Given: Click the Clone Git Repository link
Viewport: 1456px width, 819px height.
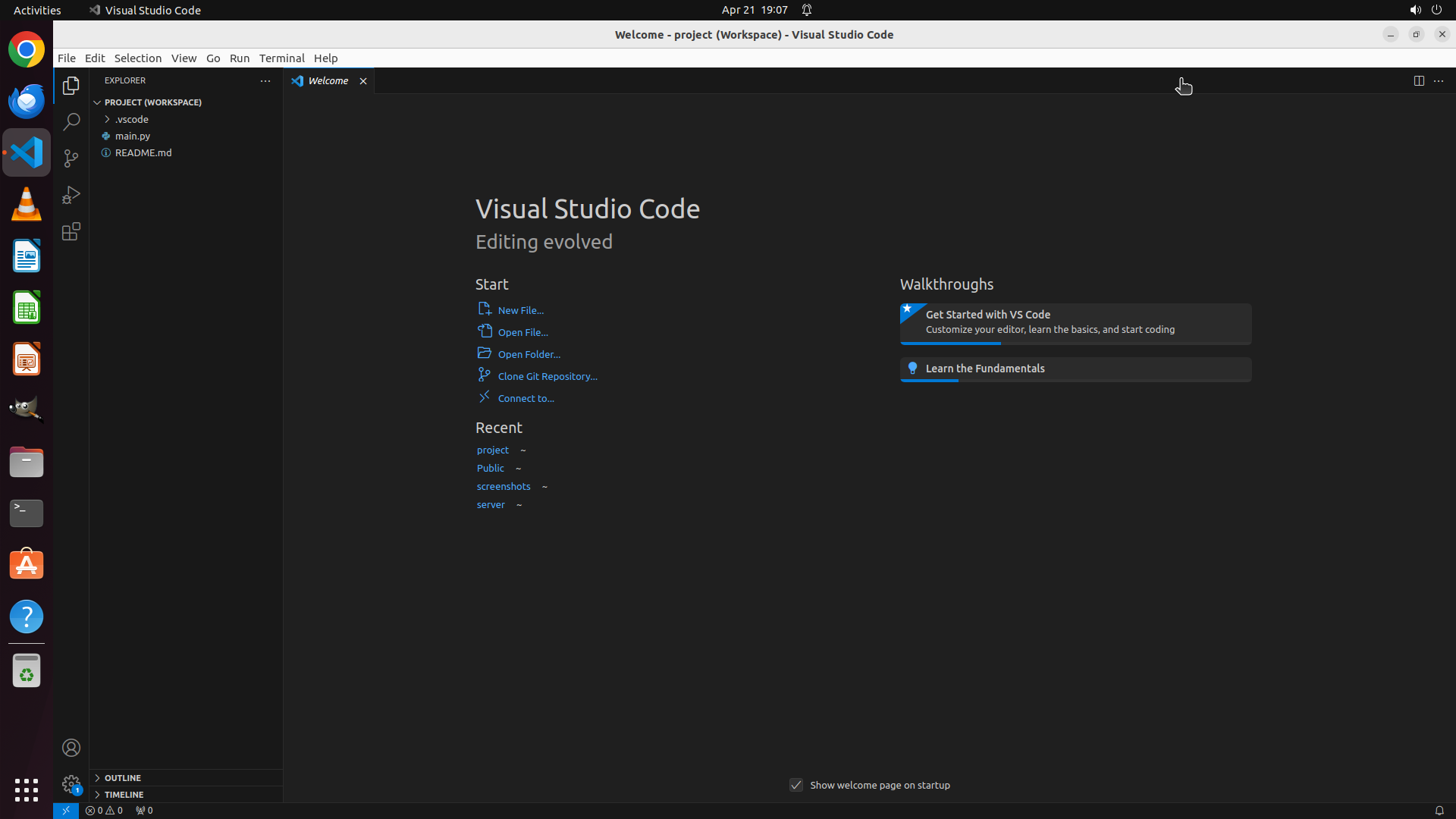Looking at the screenshot, I should tap(547, 376).
